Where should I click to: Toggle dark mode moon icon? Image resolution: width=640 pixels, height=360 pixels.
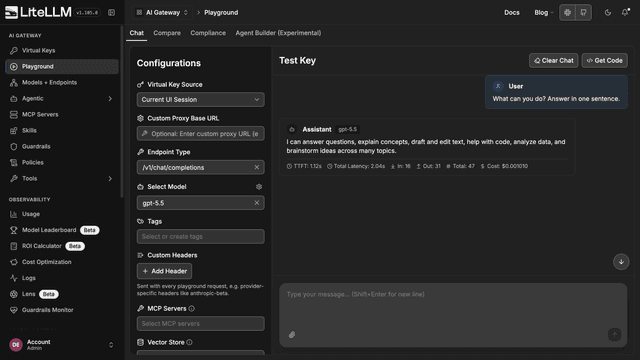coord(608,13)
